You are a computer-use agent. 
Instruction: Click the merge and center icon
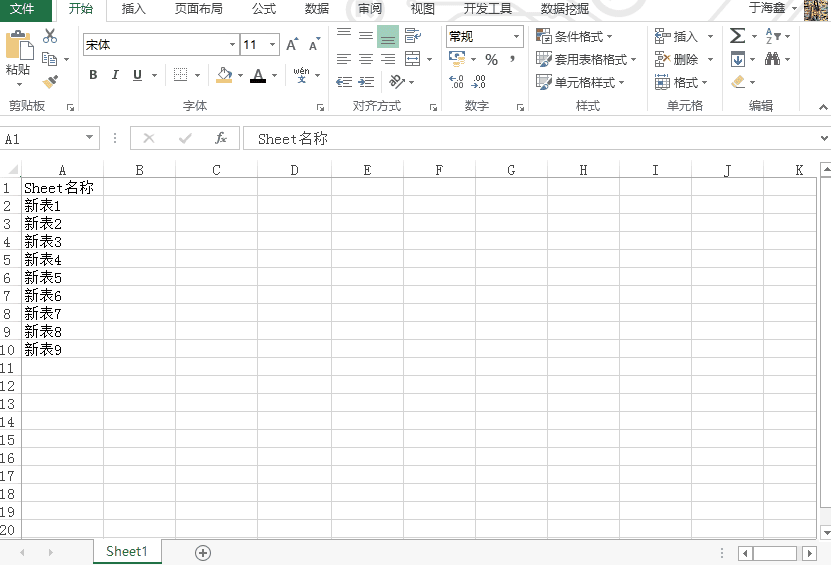(x=412, y=59)
